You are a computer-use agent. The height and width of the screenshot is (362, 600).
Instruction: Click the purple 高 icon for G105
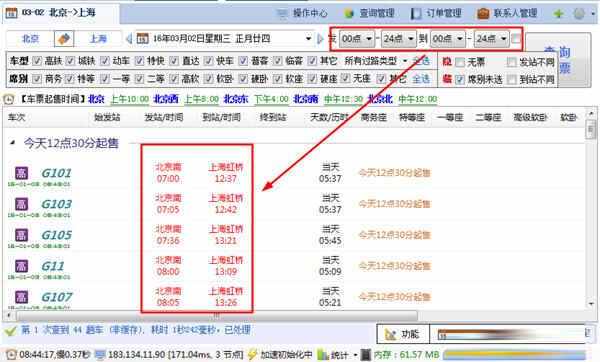(x=21, y=235)
